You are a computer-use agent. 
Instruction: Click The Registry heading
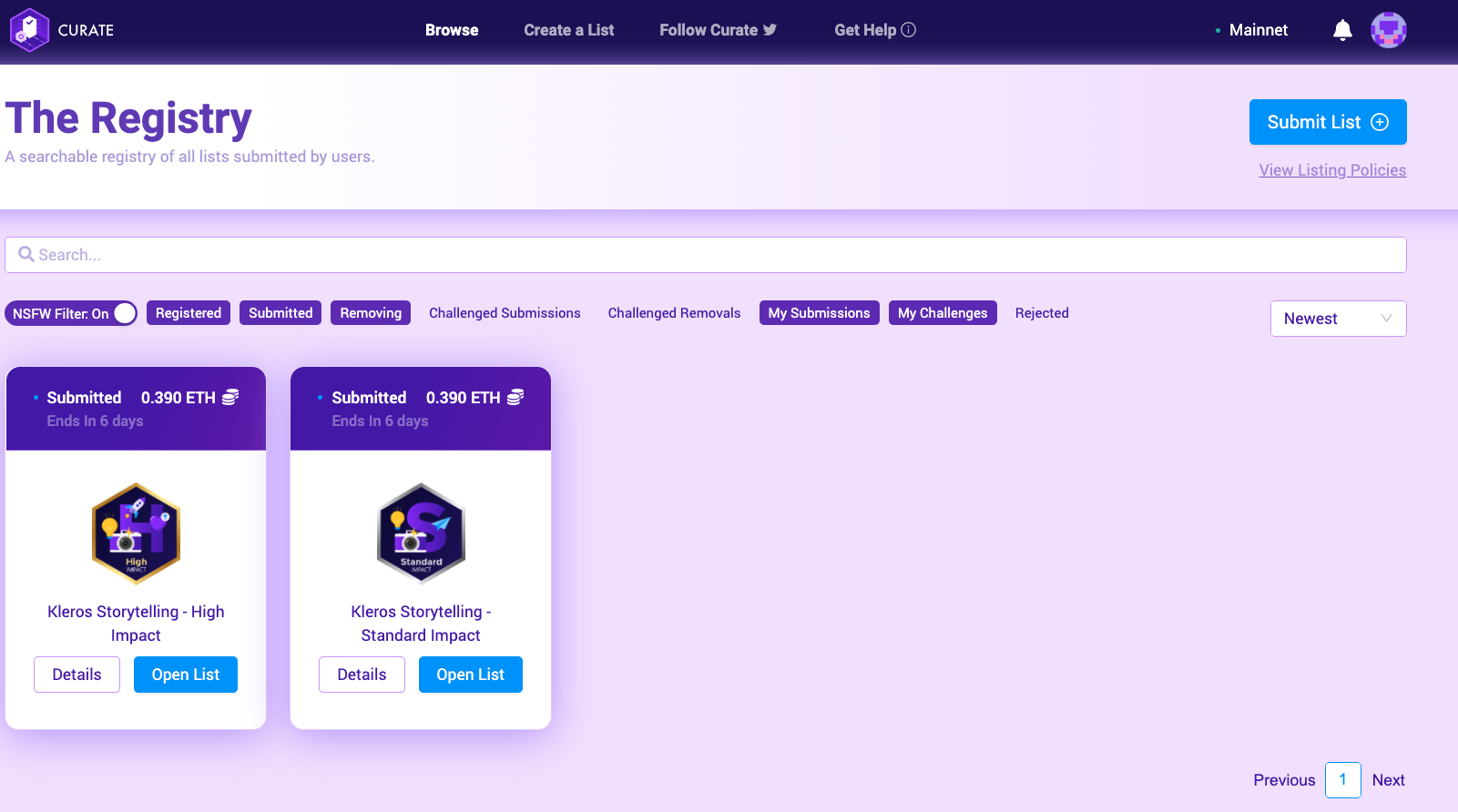coord(128,118)
